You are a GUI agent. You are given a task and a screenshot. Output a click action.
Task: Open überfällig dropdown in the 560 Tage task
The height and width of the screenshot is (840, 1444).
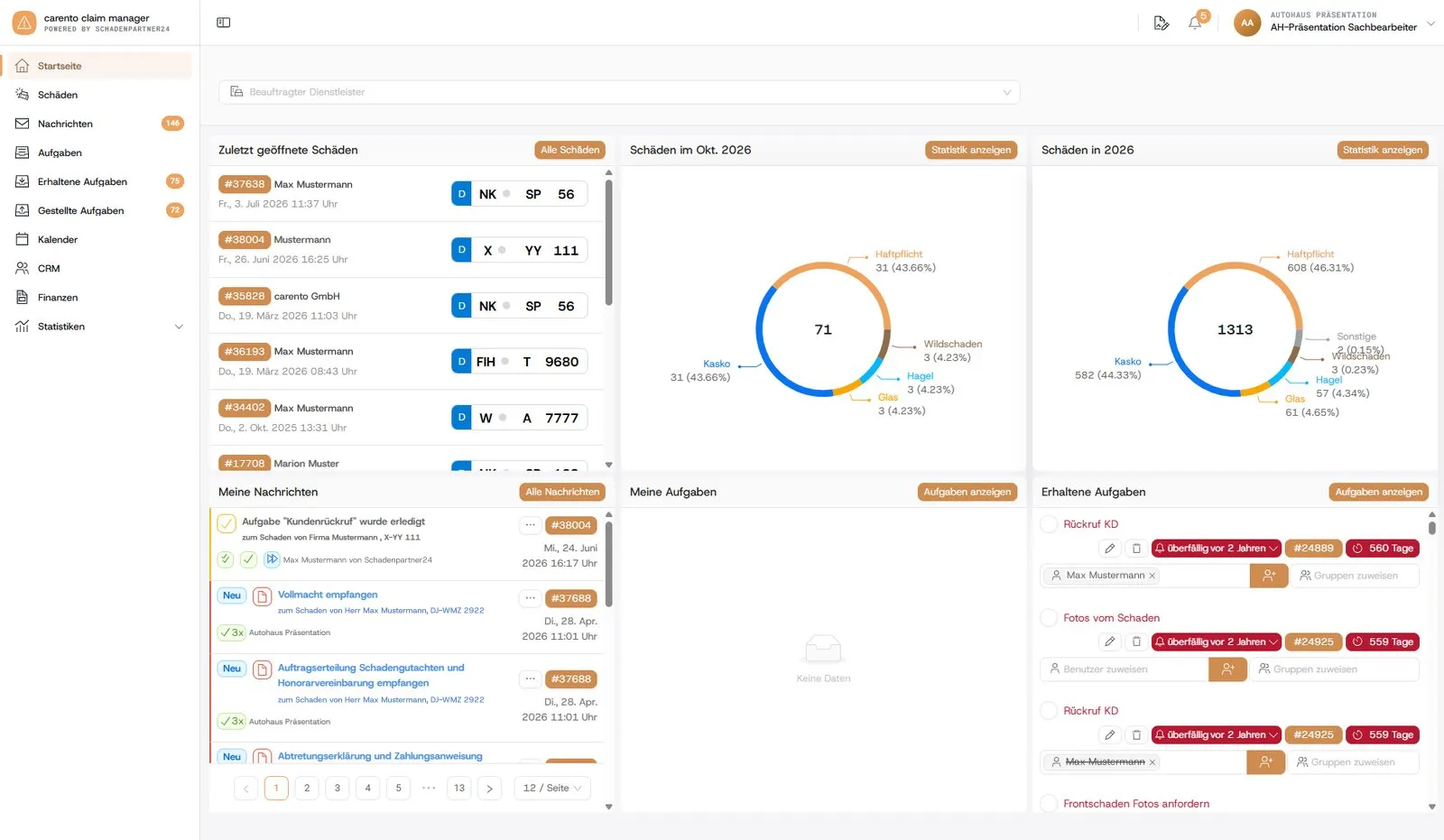1216,548
